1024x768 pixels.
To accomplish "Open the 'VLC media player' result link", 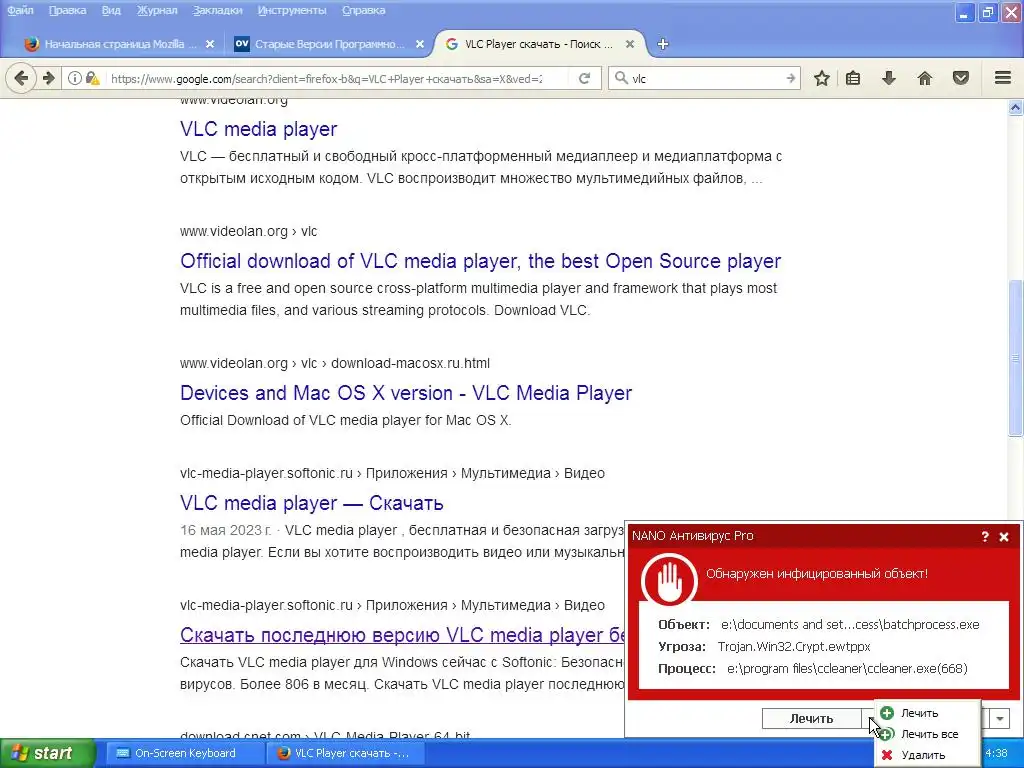I will 259,129.
